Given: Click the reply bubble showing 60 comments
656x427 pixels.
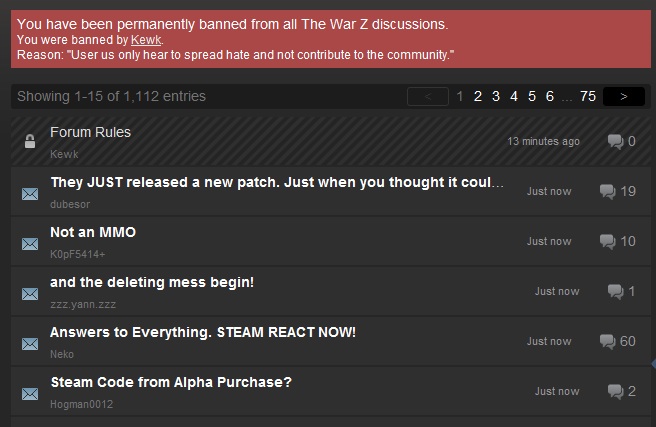Looking at the screenshot, I should [606, 341].
